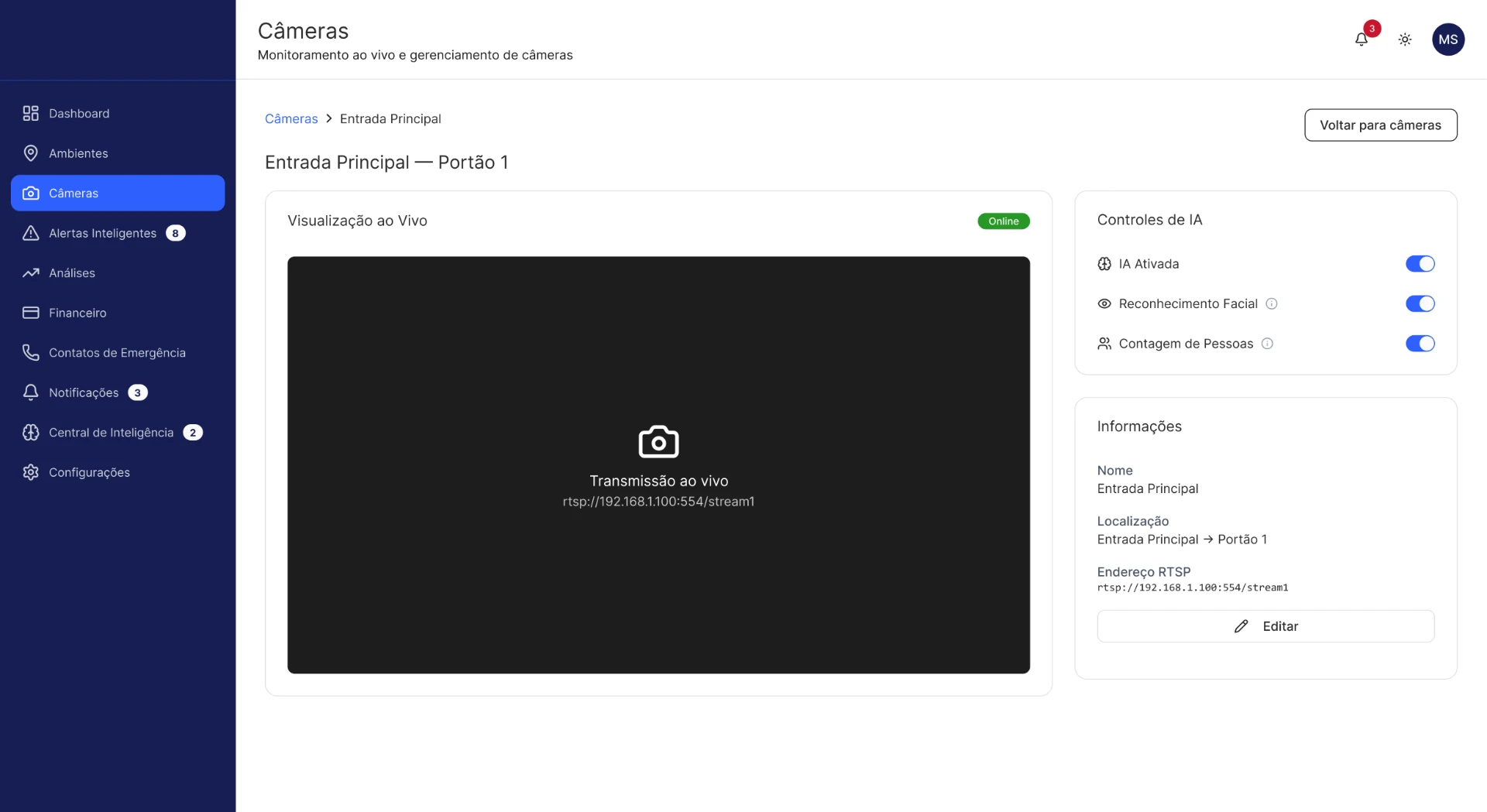This screenshot has width=1487, height=812.
Task: Click the Central de Inteligência badge 2
Action: tap(193, 433)
